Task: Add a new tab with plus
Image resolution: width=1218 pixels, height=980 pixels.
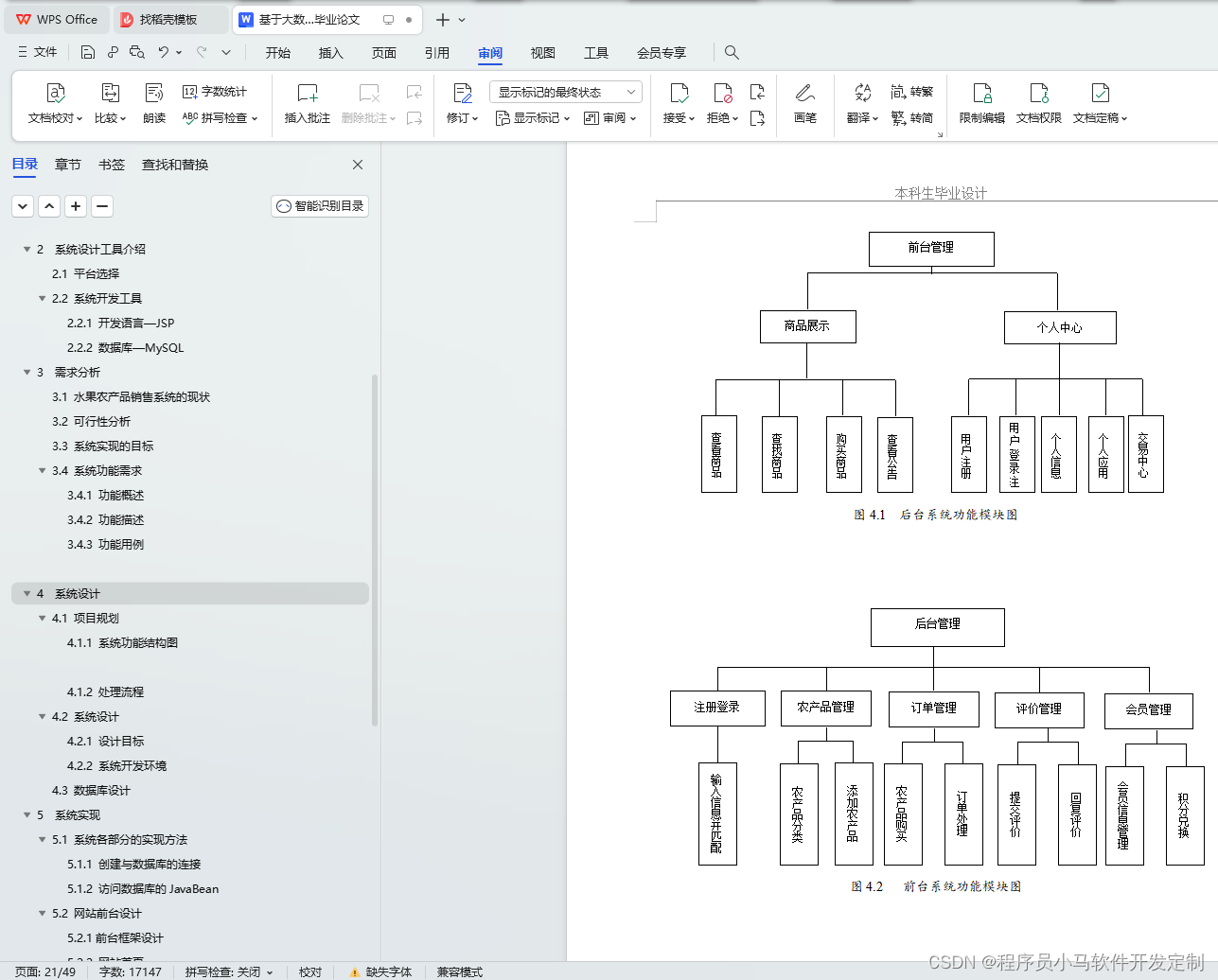Action: (442, 19)
